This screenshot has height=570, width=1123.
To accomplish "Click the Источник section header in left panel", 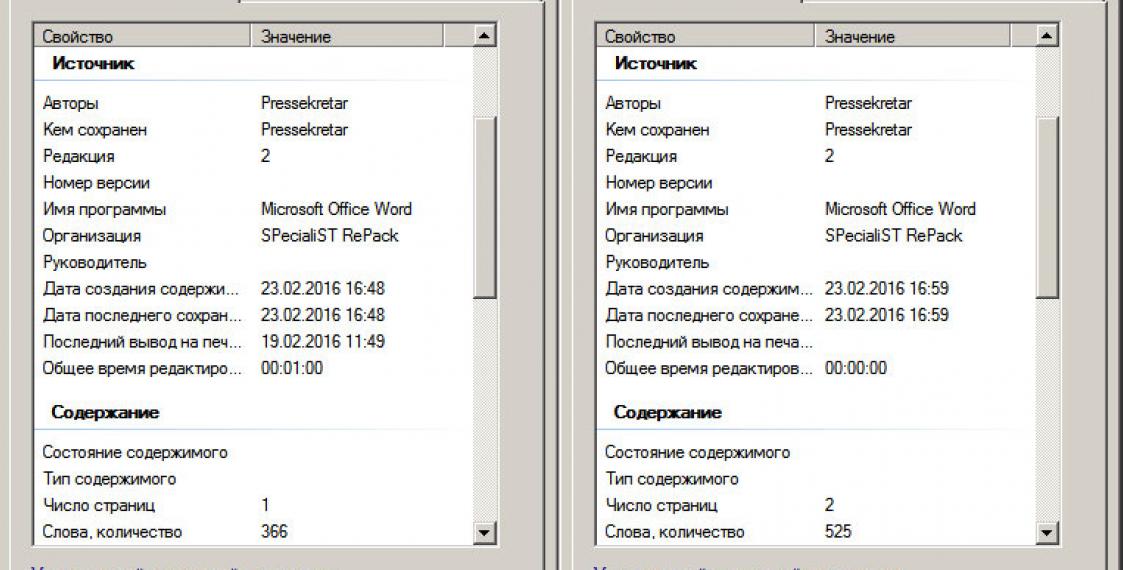I will point(94,64).
